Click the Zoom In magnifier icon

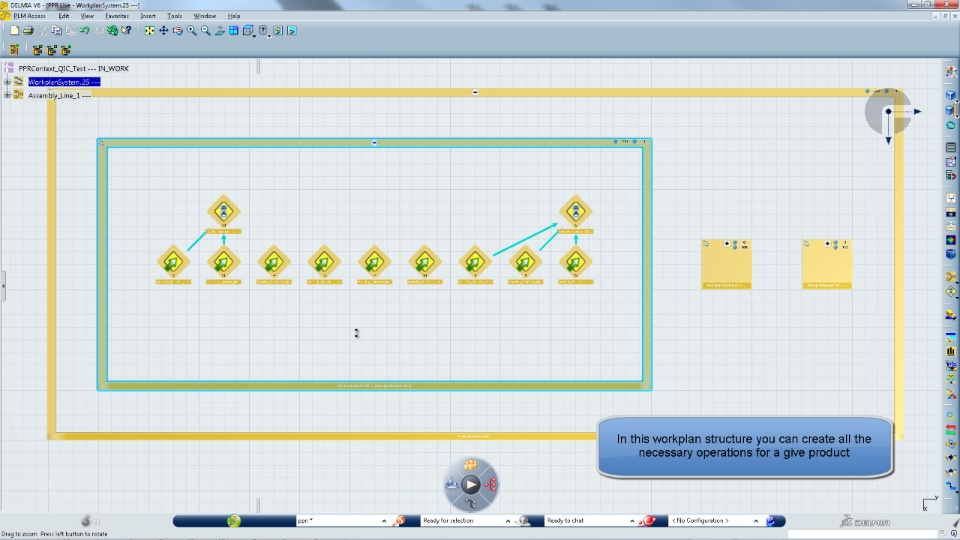192,31
